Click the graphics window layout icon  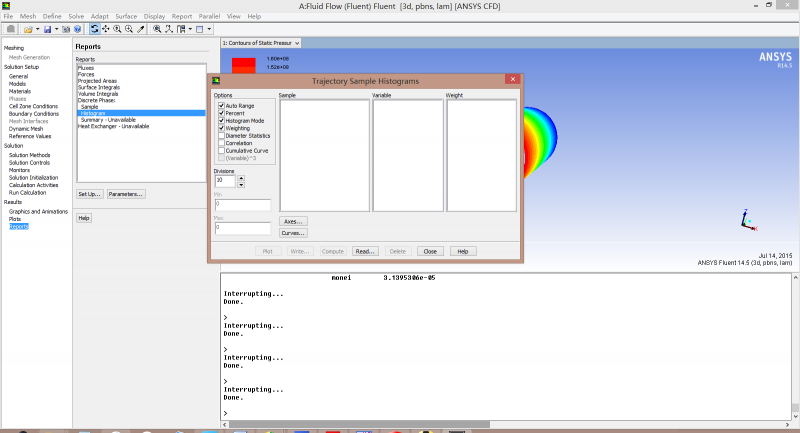[200, 29]
